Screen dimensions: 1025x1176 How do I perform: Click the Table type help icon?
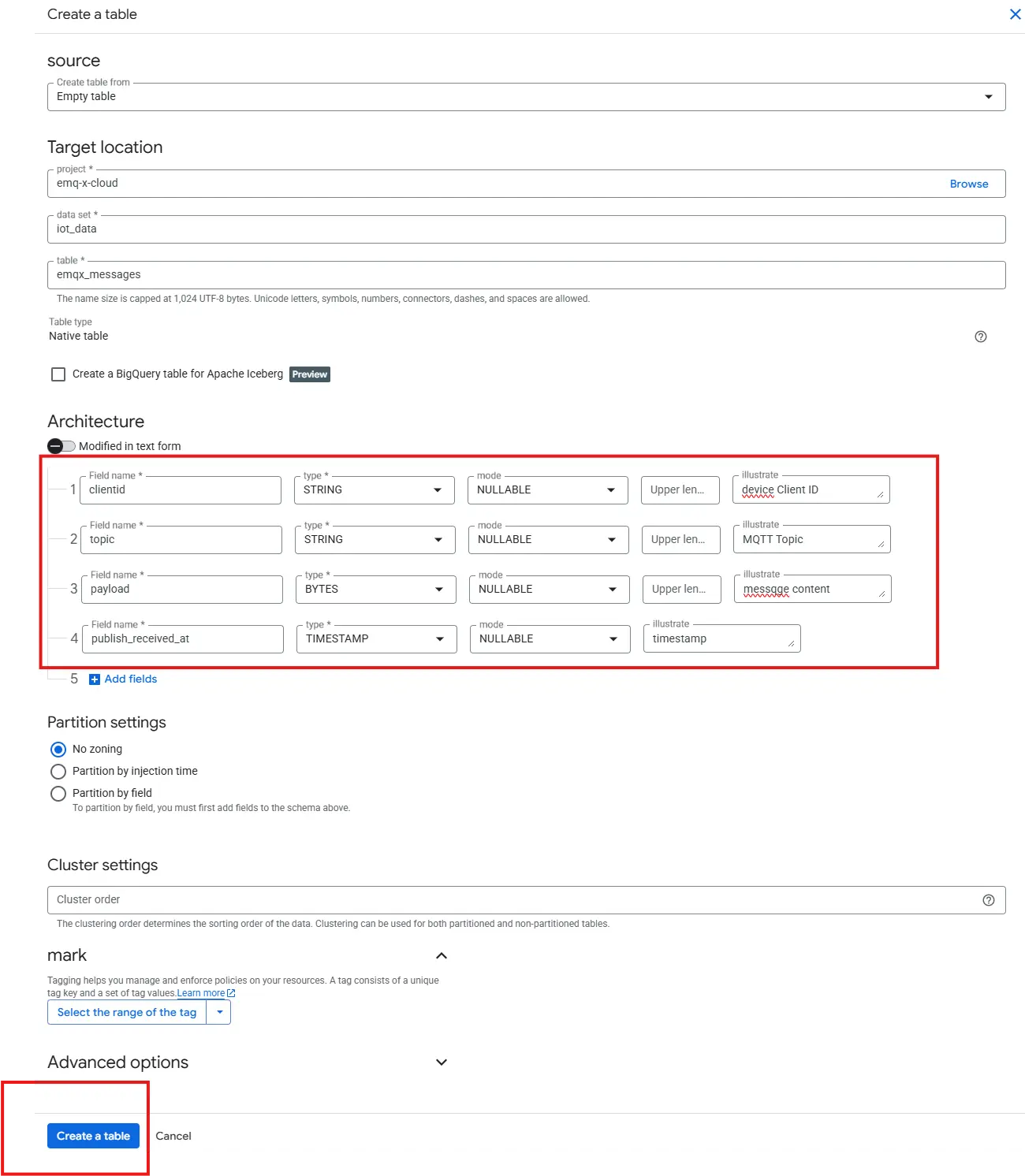pyautogui.click(x=980, y=337)
